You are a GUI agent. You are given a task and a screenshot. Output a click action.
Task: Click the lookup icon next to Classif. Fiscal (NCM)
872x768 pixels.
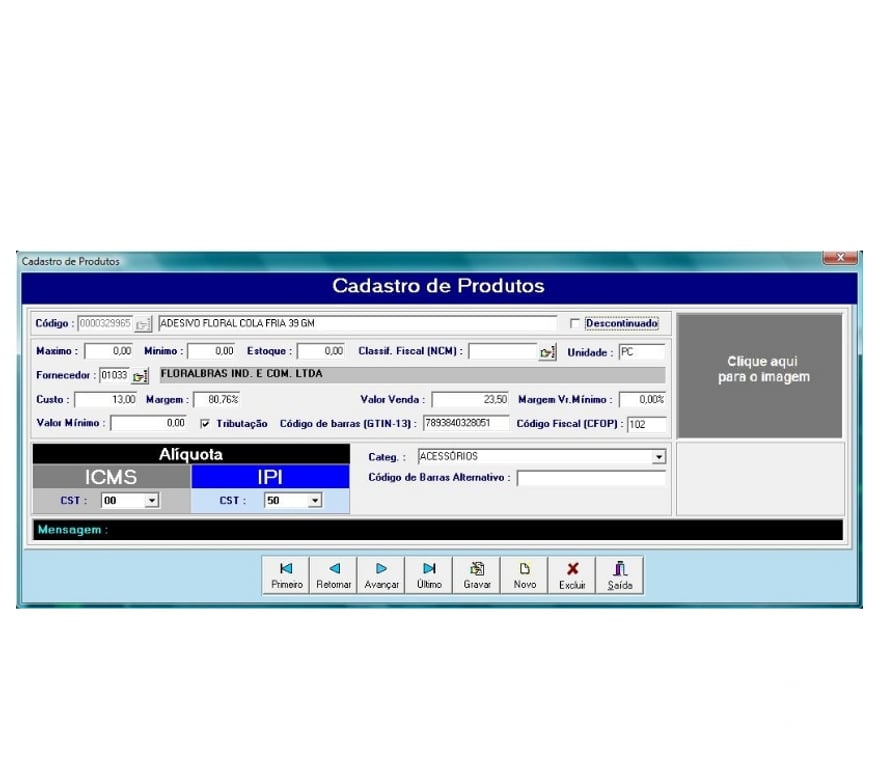click(546, 351)
